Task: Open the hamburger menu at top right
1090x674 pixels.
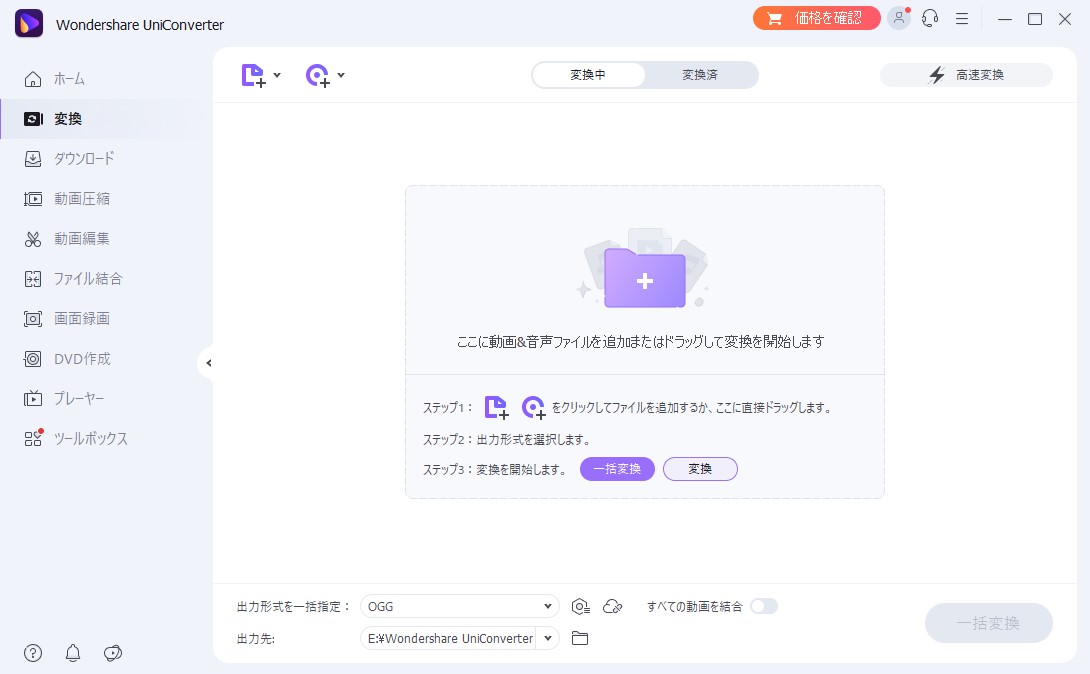Action: point(962,18)
